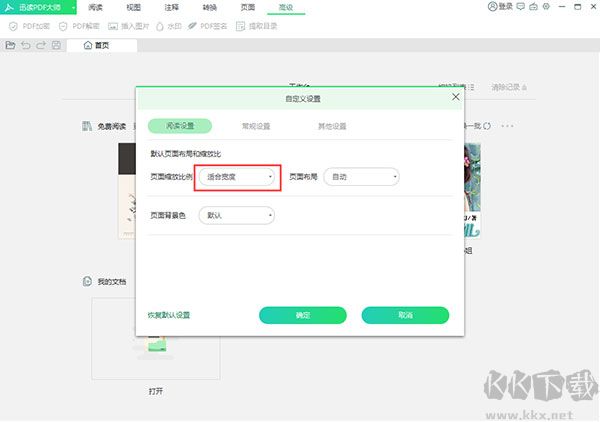Click the open folder icon in quick toolbar

pos(11,45)
